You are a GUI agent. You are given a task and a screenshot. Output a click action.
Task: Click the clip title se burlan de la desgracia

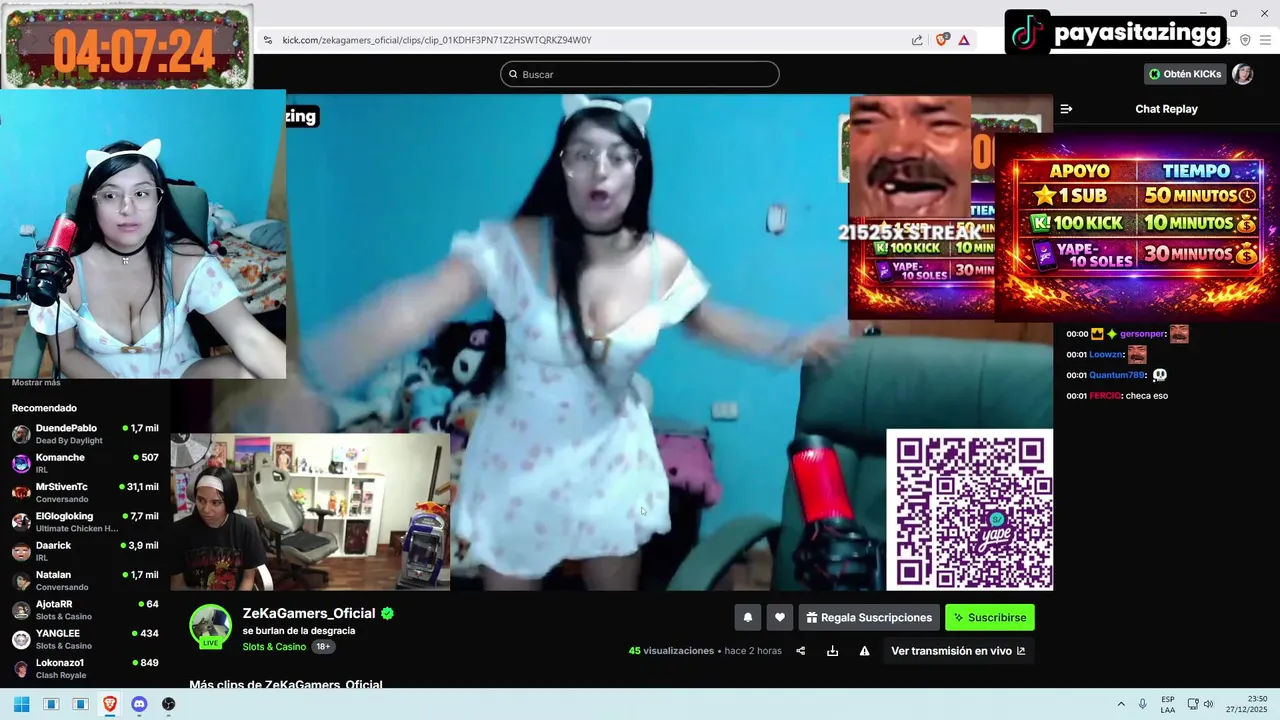pyautogui.click(x=299, y=631)
